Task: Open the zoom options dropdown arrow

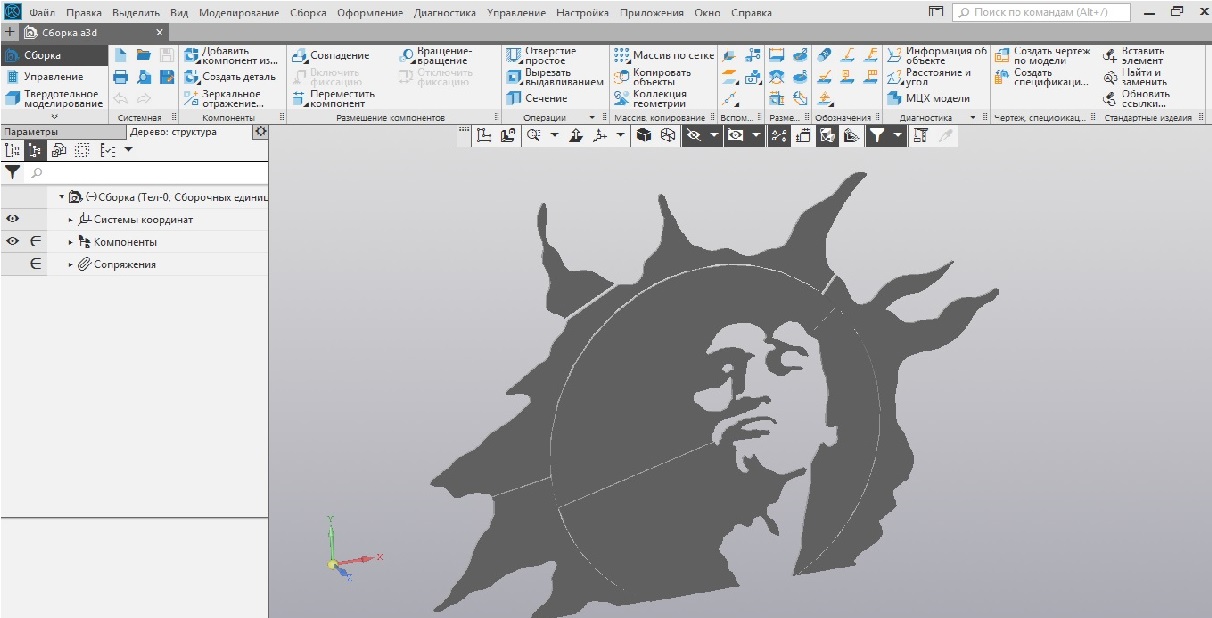Action: click(x=554, y=135)
